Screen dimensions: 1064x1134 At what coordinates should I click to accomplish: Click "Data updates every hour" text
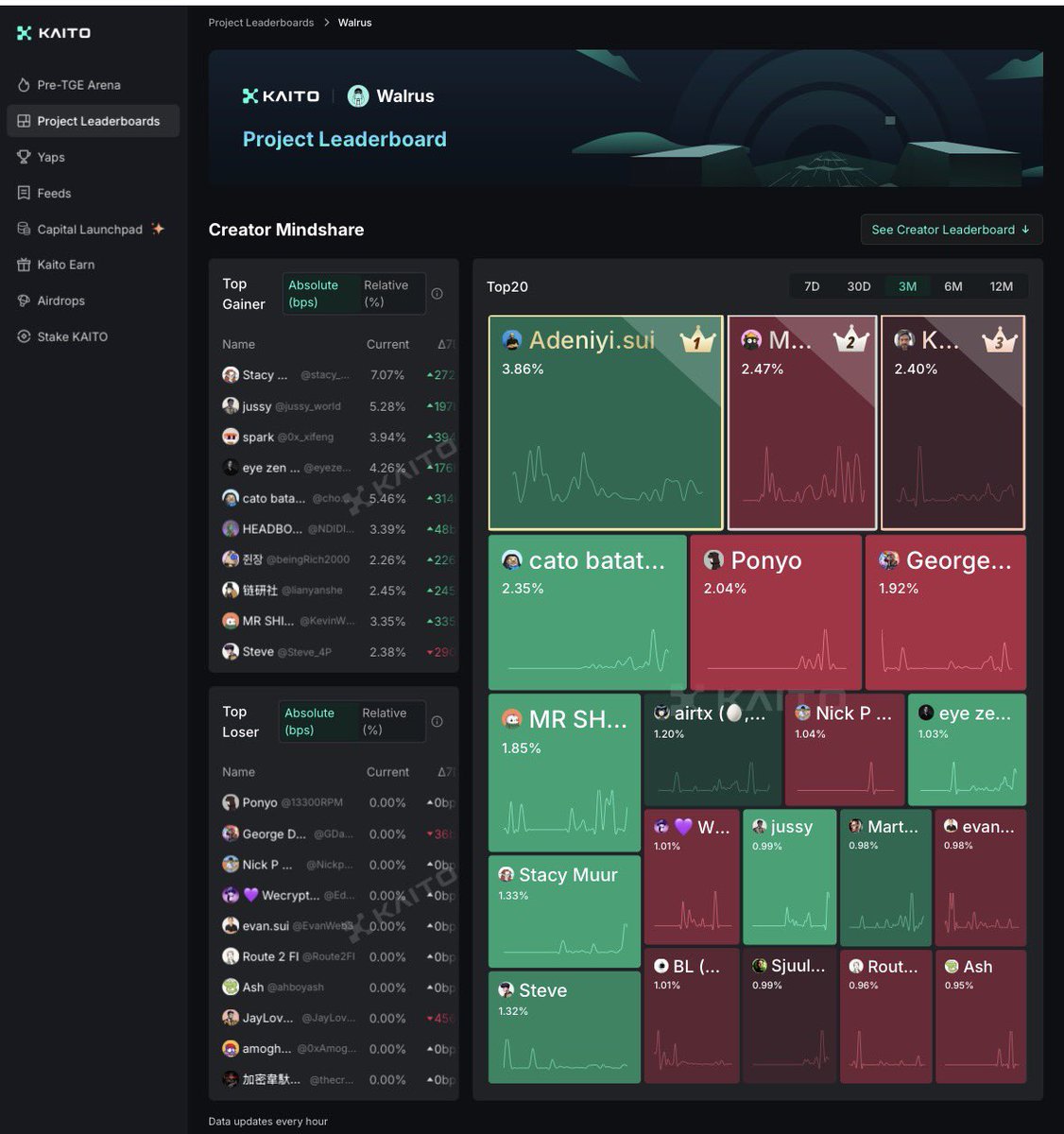pos(268,1122)
